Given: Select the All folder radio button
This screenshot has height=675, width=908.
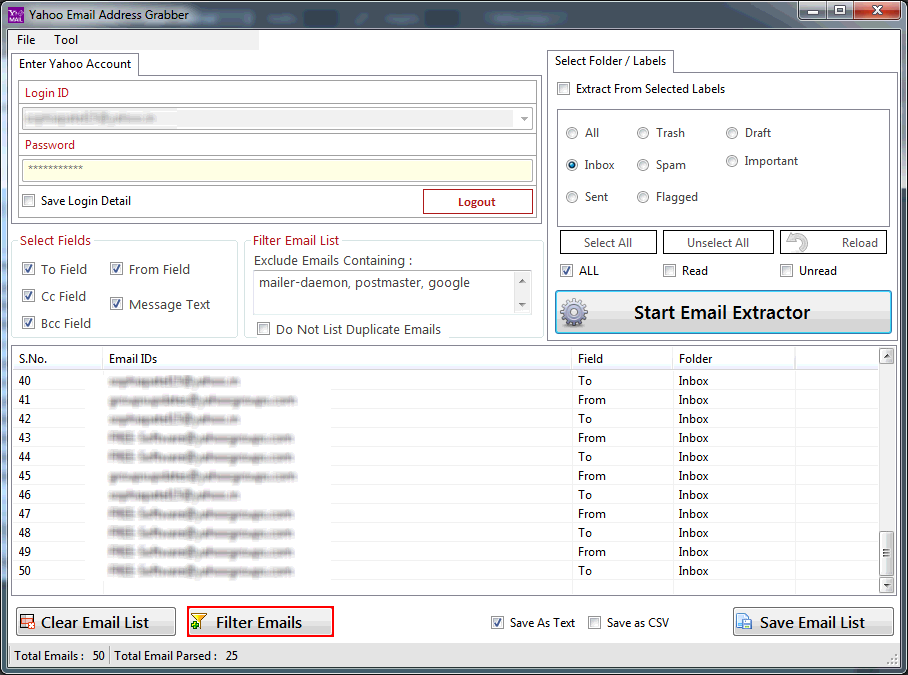Looking at the screenshot, I should tap(572, 133).
